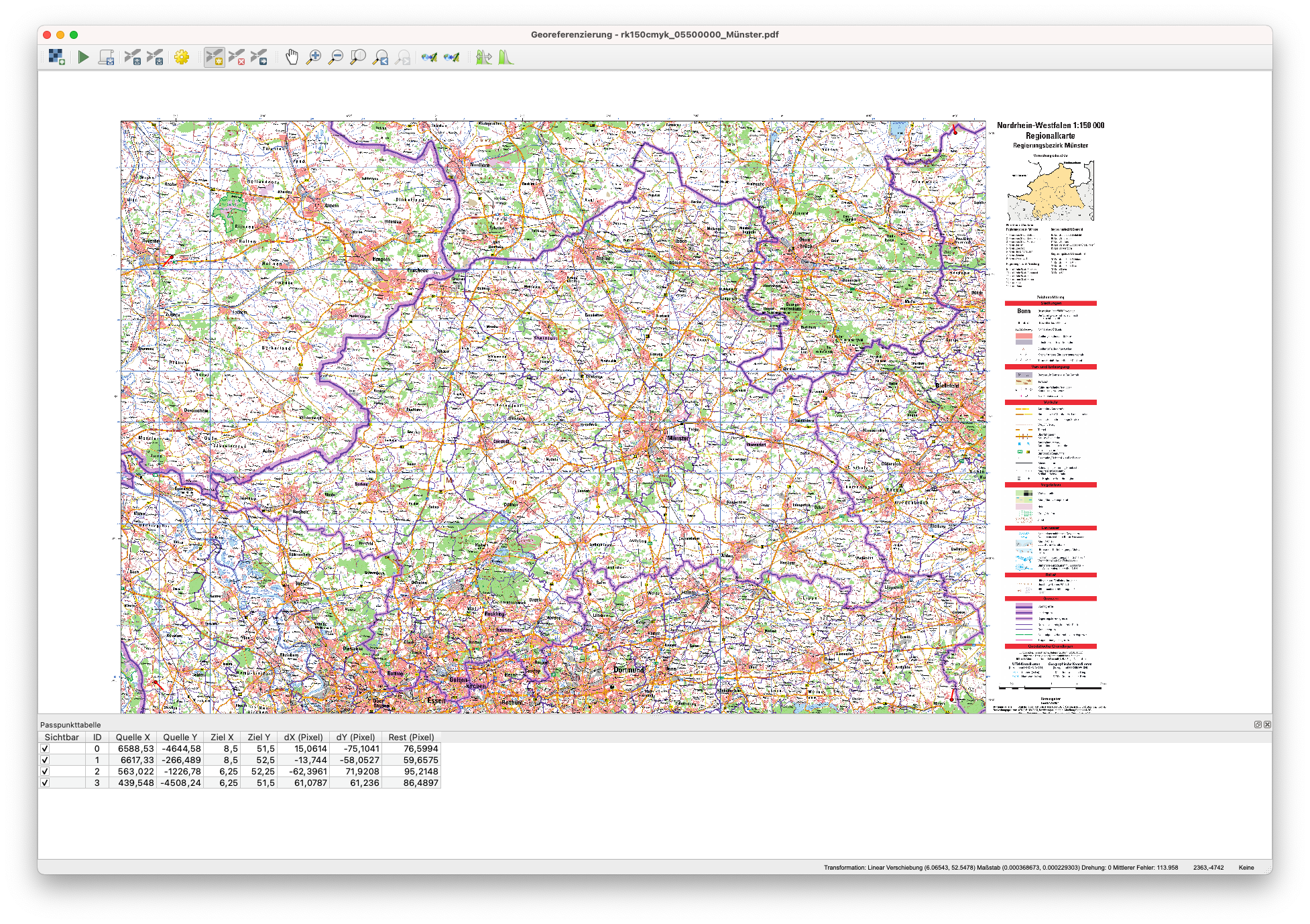This screenshot has width=1310, height=924.
Task: Click the Keine label in status bar
Action: 1246,867
